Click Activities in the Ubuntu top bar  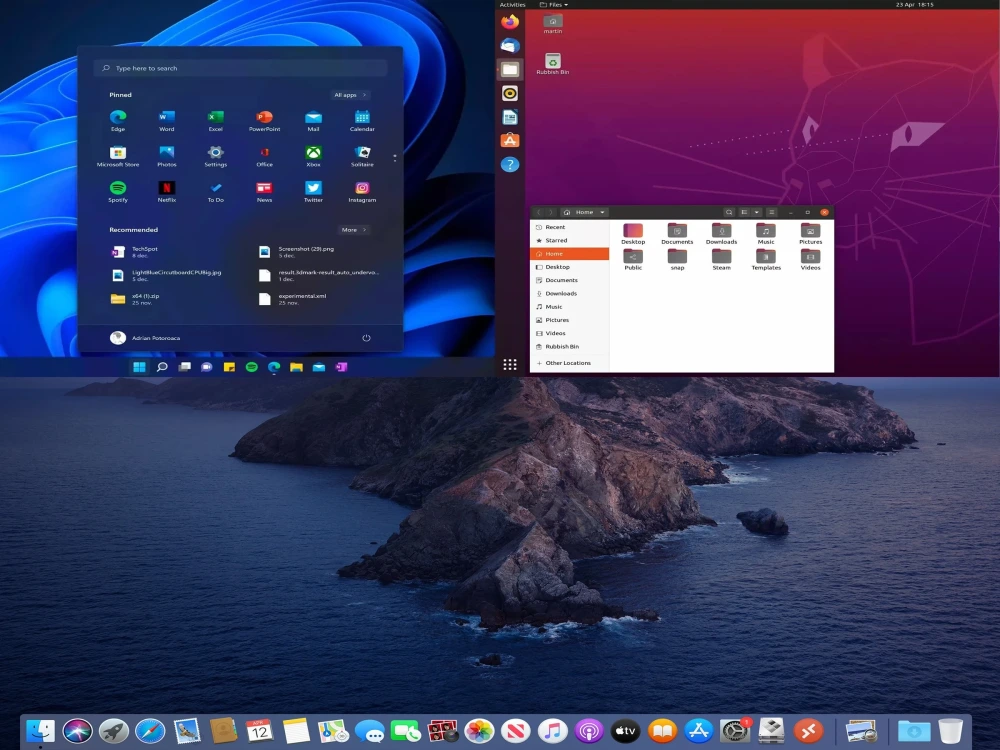[x=512, y=4]
